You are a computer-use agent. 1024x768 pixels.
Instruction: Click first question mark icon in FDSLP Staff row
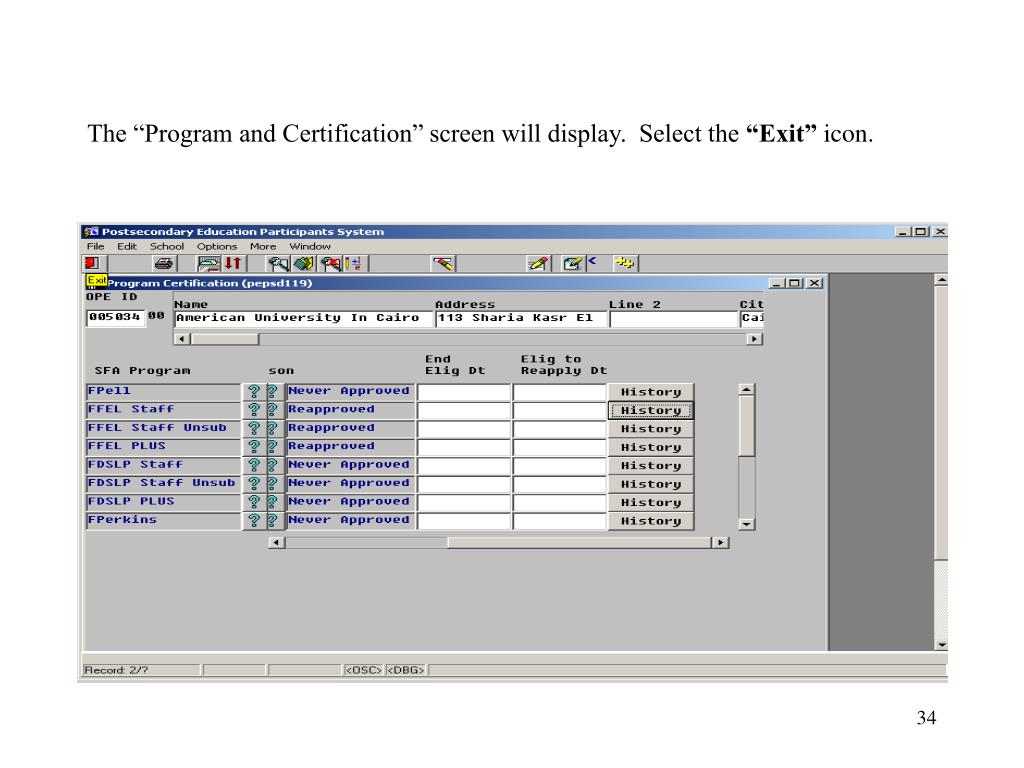click(x=254, y=465)
